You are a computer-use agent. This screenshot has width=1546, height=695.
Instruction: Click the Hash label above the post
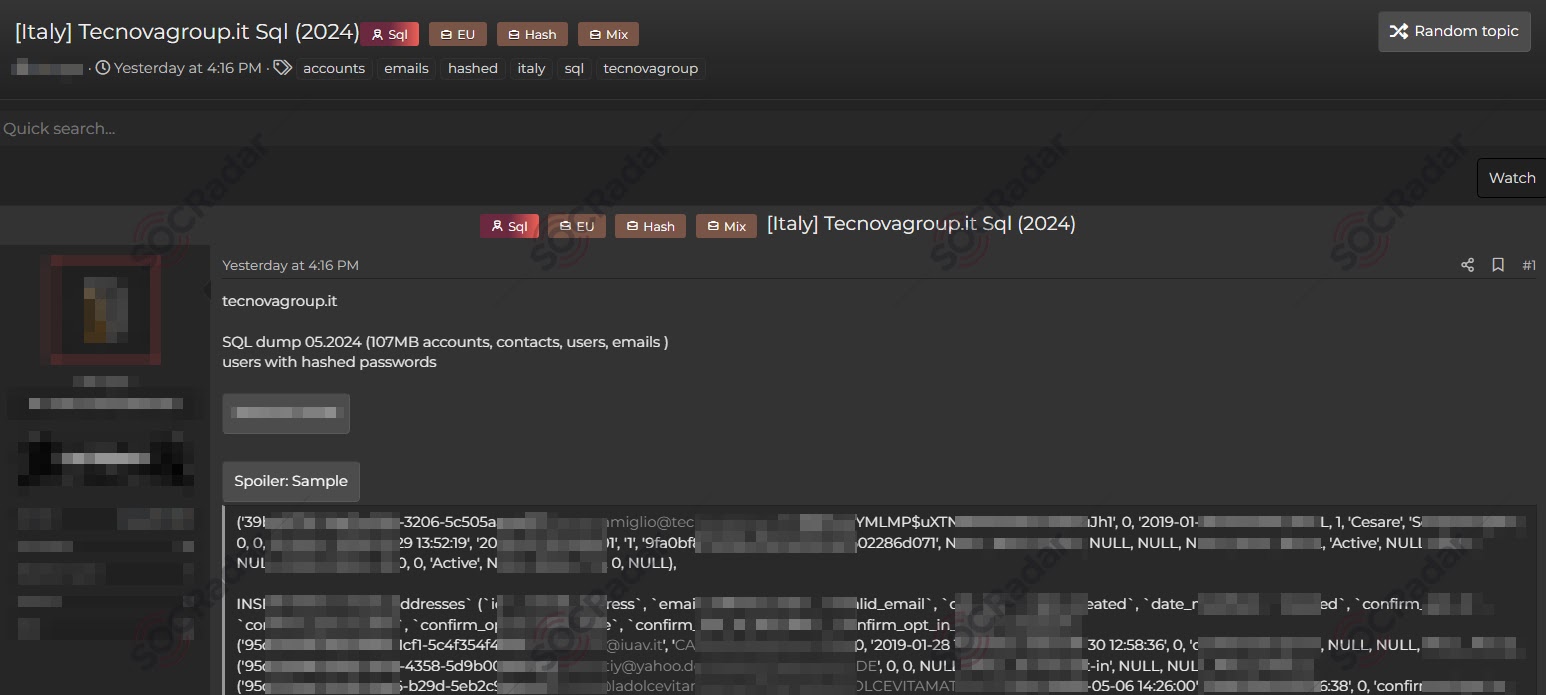(x=650, y=226)
